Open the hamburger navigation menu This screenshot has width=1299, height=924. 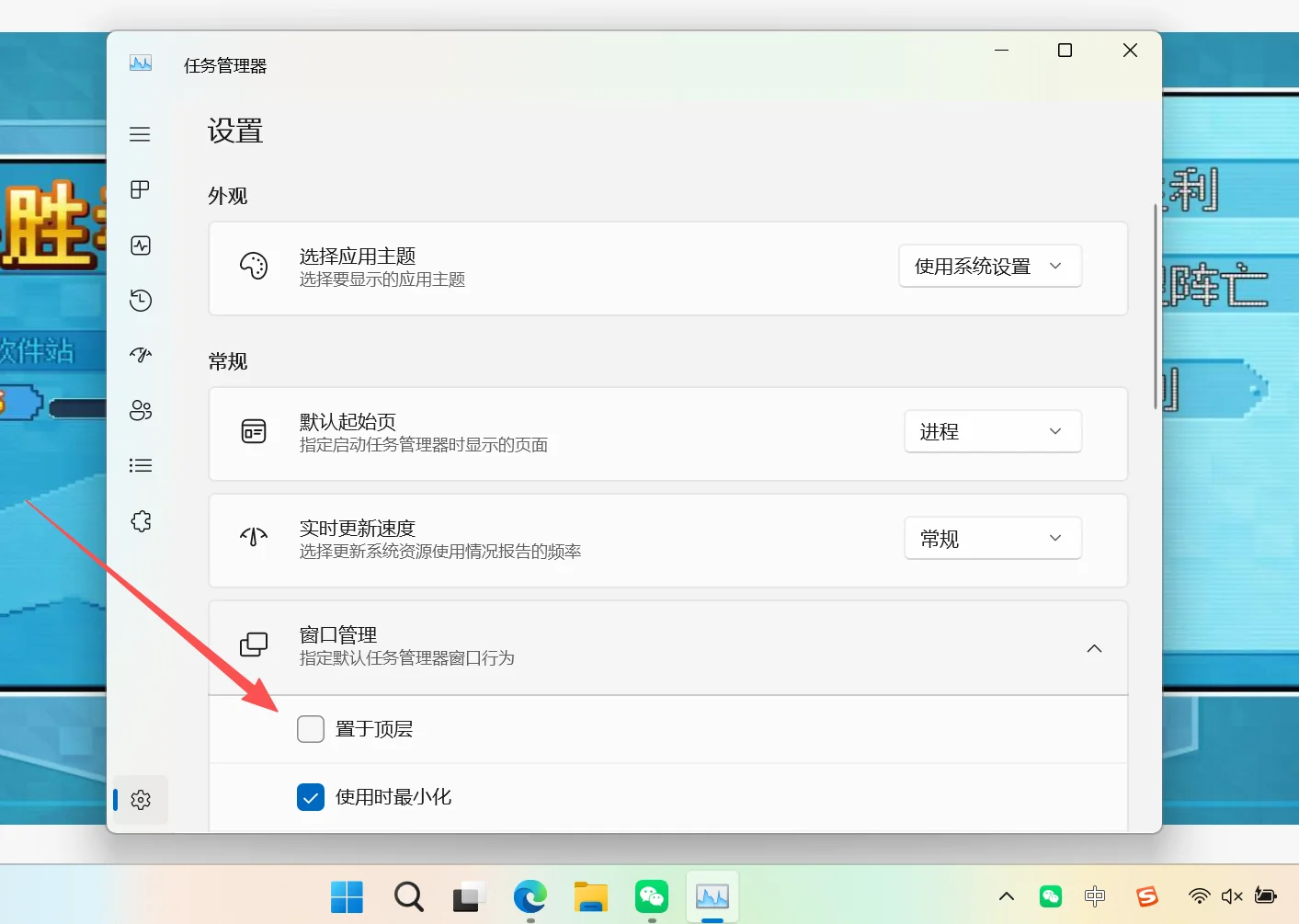coord(140,134)
